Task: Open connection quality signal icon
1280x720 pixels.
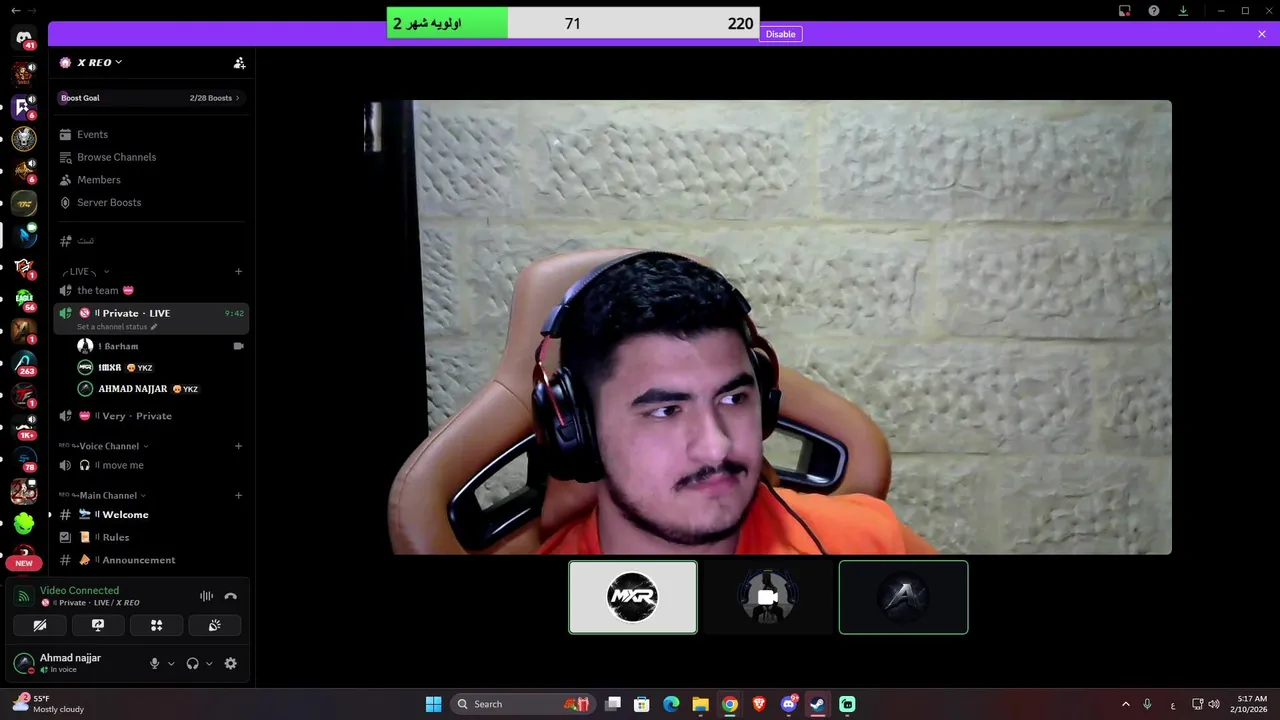Action: 23,596
